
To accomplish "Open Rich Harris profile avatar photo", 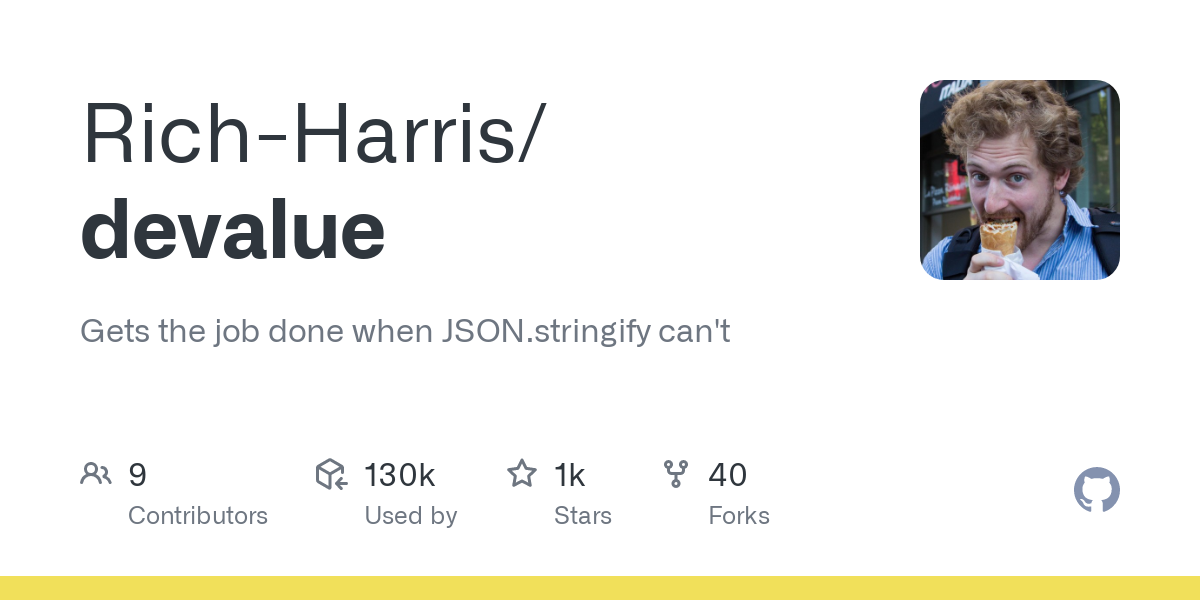I will (x=1019, y=180).
